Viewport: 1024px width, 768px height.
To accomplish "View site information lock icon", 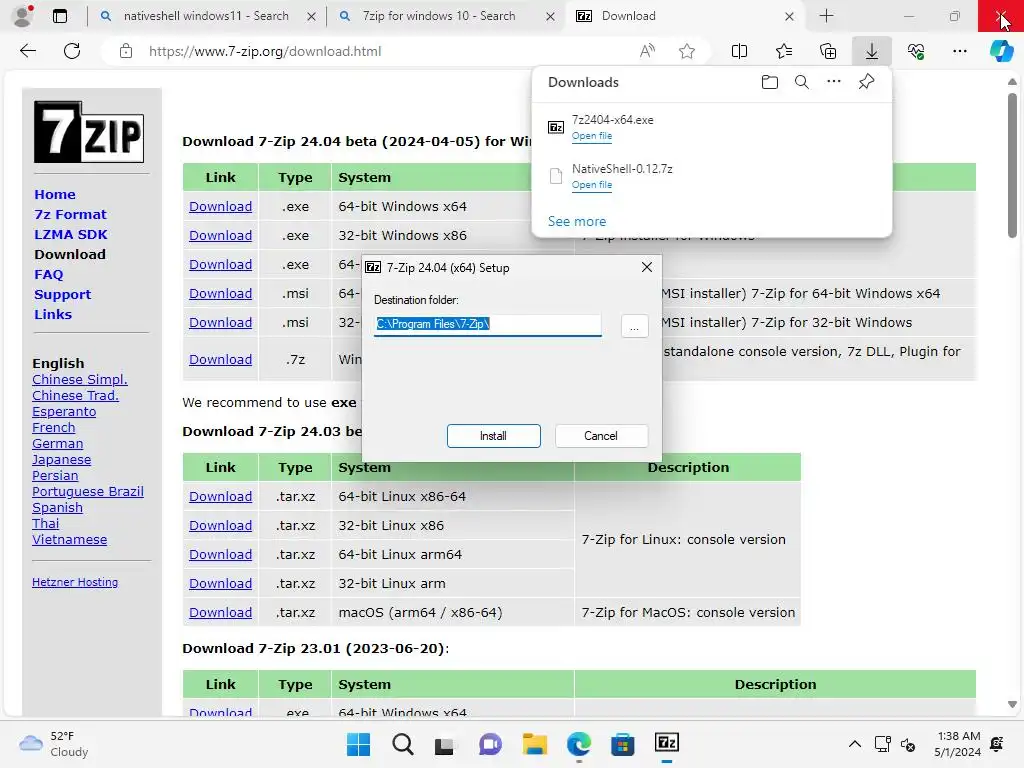I will click(126, 51).
